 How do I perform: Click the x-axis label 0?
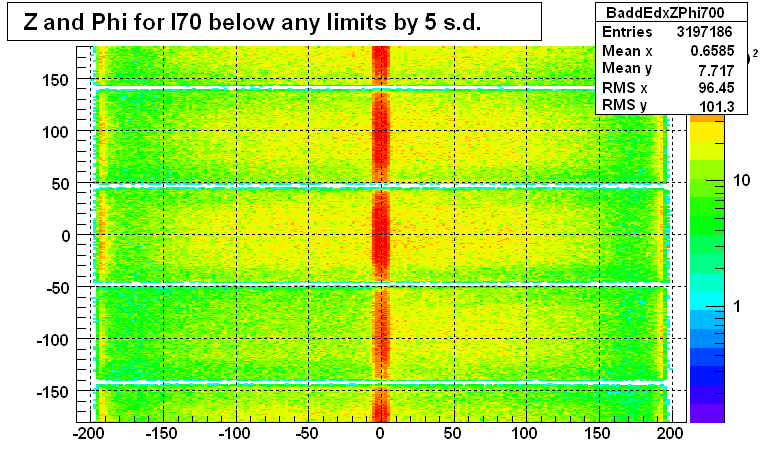point(380,433)
